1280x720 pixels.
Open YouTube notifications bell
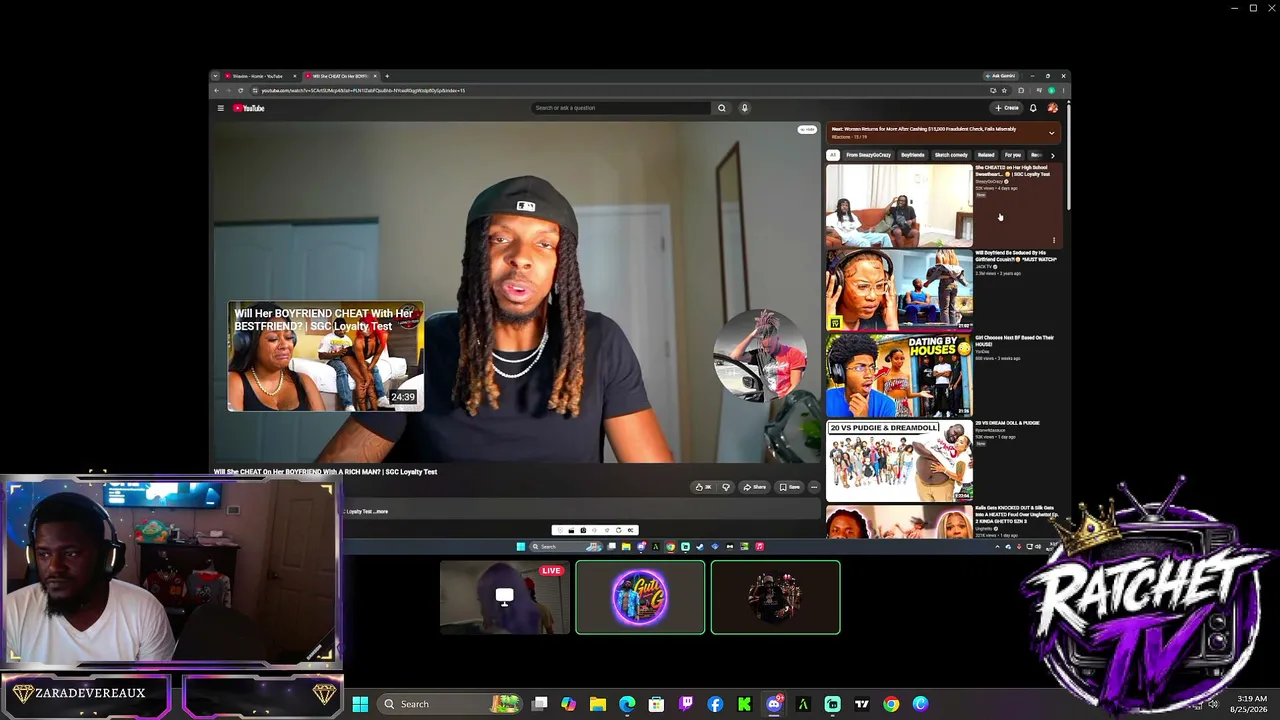(x=1033, y=108)
